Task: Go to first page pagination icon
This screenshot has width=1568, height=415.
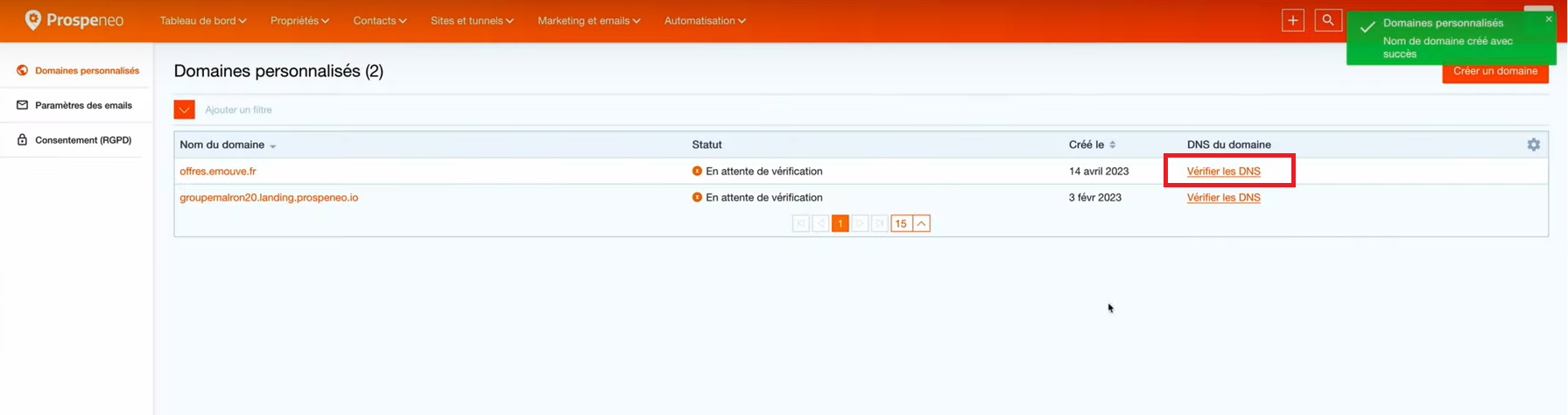Action: [800, 223]
